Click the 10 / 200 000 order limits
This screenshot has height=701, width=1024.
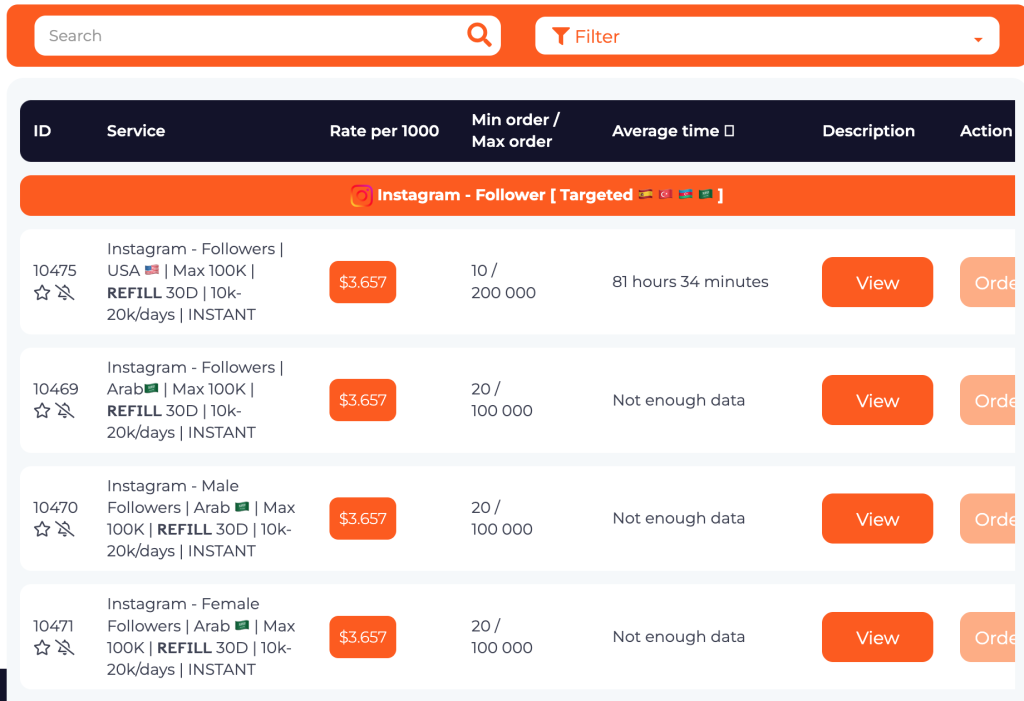(504, 282)
